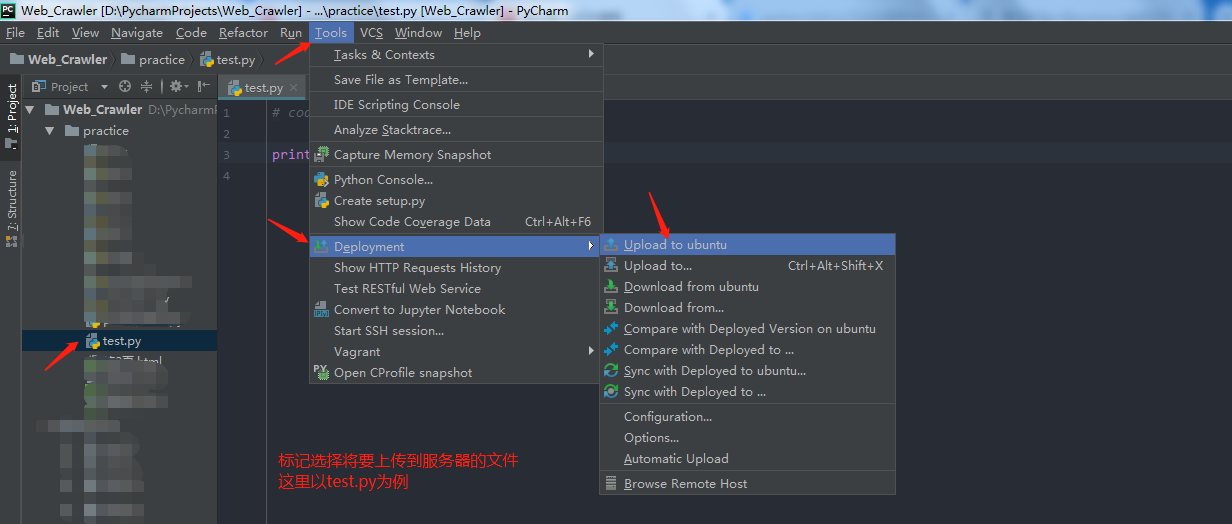Expand the Vagrant submenu
The height and width of the screenshot is (524, 1232).
pyautogui.click(x=592, y=350)
